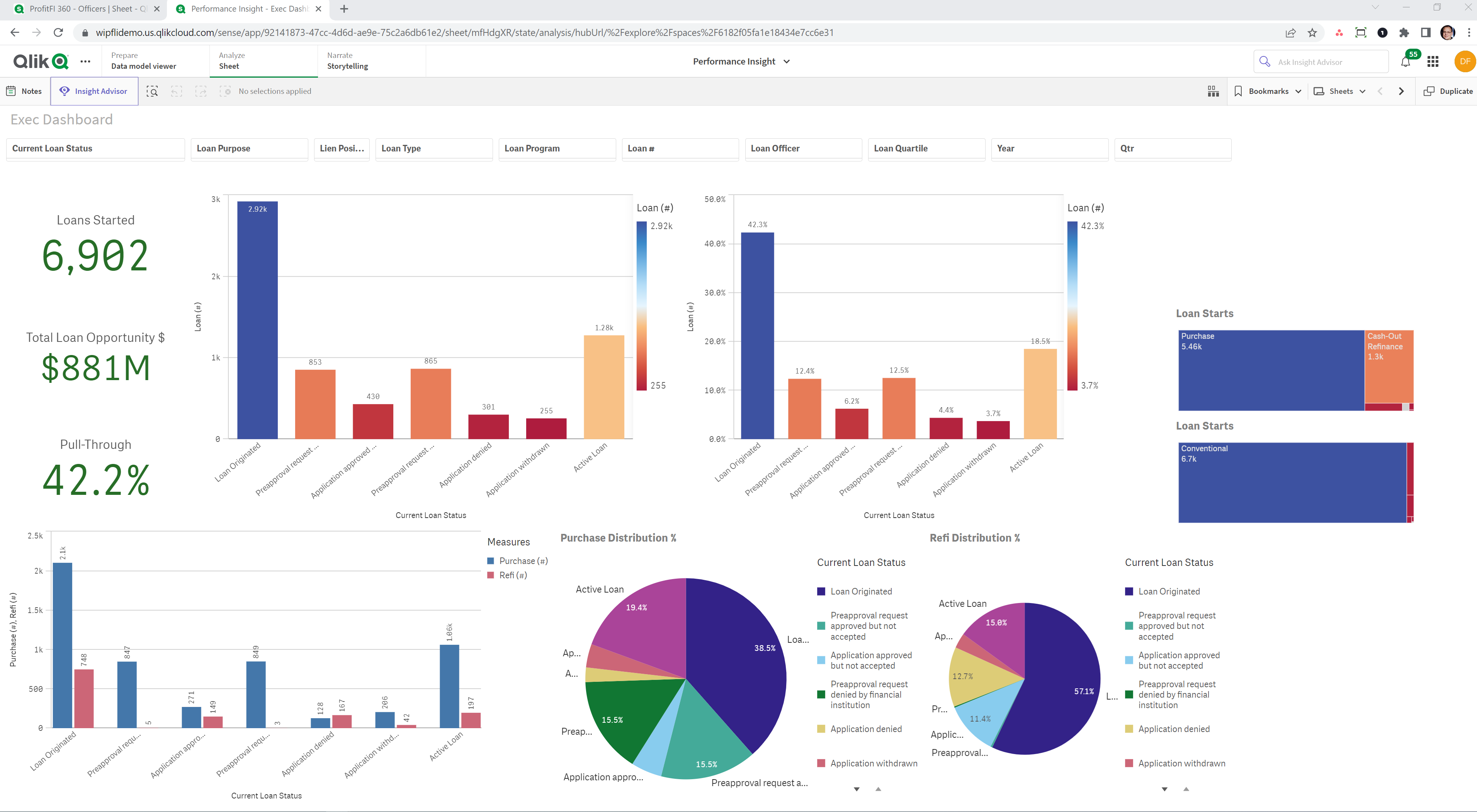The image size is (1477, 812).
Task: Toggle Loan Originated in Purchase legend
Action: click(x=861, y=591)
